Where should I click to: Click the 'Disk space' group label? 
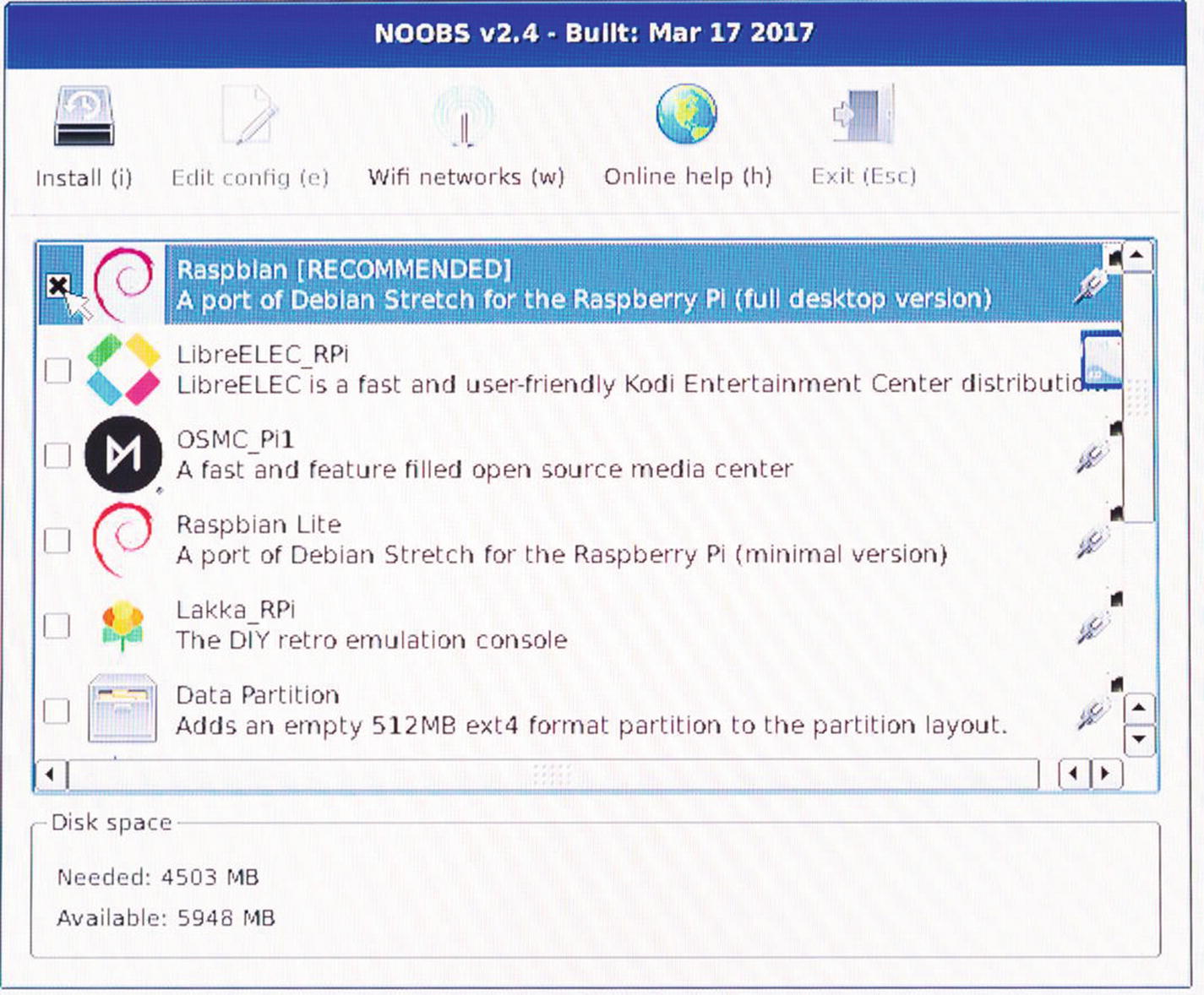(x=111, y=823)
